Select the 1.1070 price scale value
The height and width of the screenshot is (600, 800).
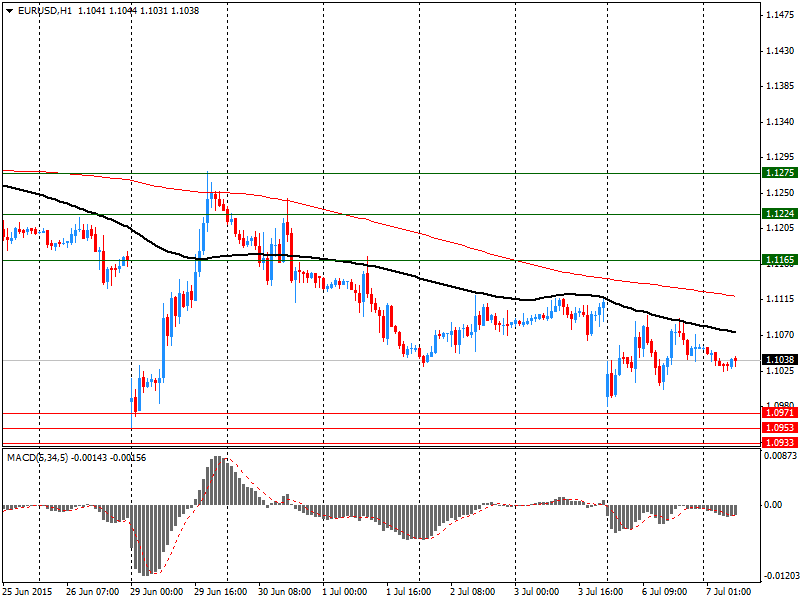[780, 335]
